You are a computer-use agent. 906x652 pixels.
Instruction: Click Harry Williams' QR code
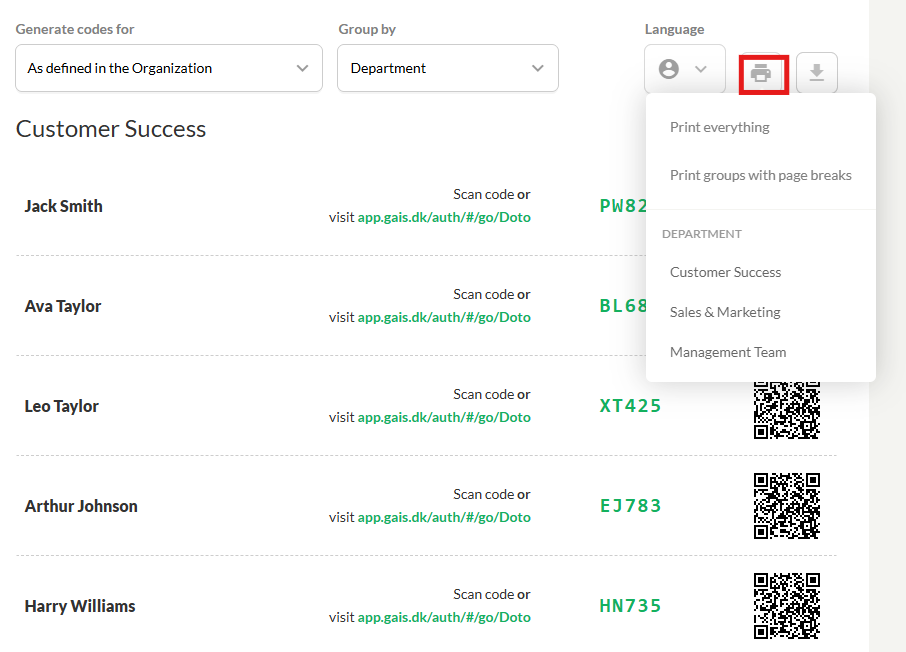[786, 606]
